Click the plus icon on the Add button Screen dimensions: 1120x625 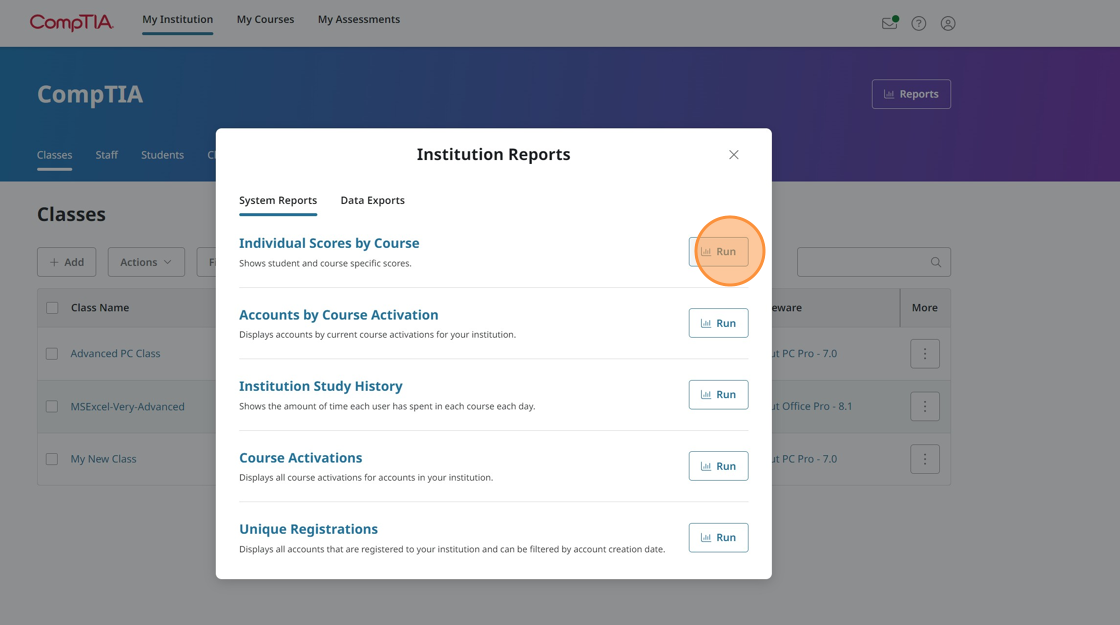[x=54, y=261]
